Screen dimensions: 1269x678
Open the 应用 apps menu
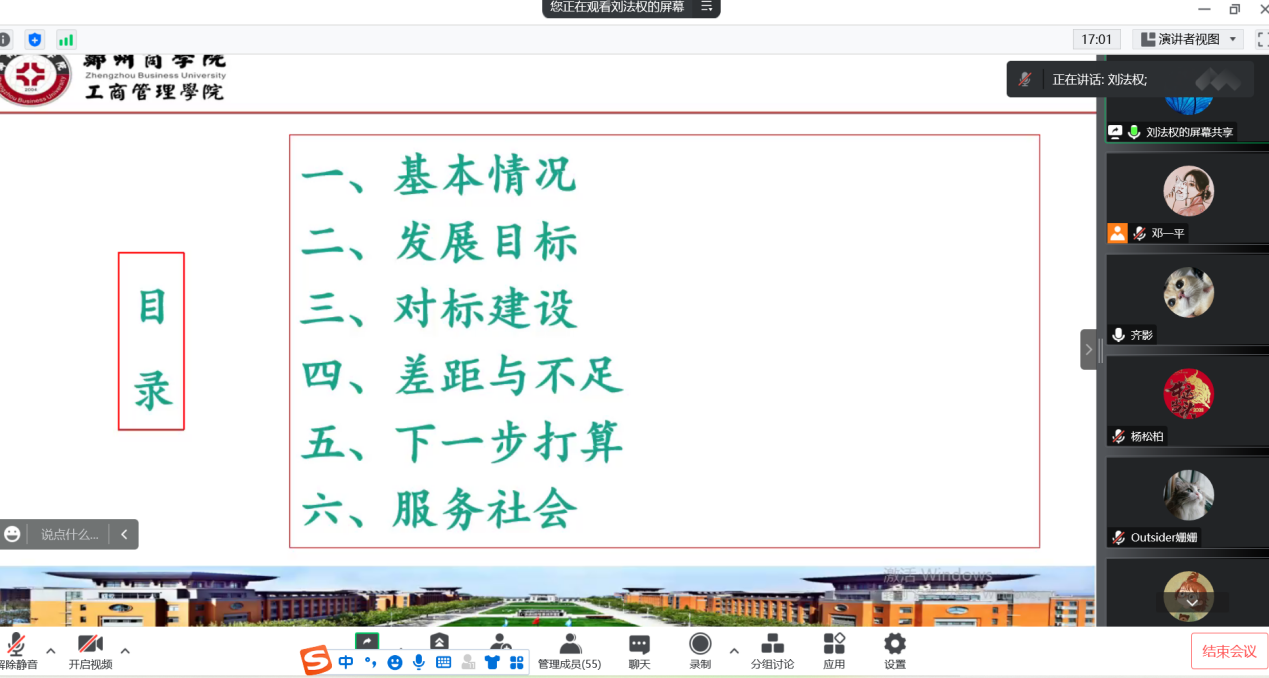(x=834, y=651)
